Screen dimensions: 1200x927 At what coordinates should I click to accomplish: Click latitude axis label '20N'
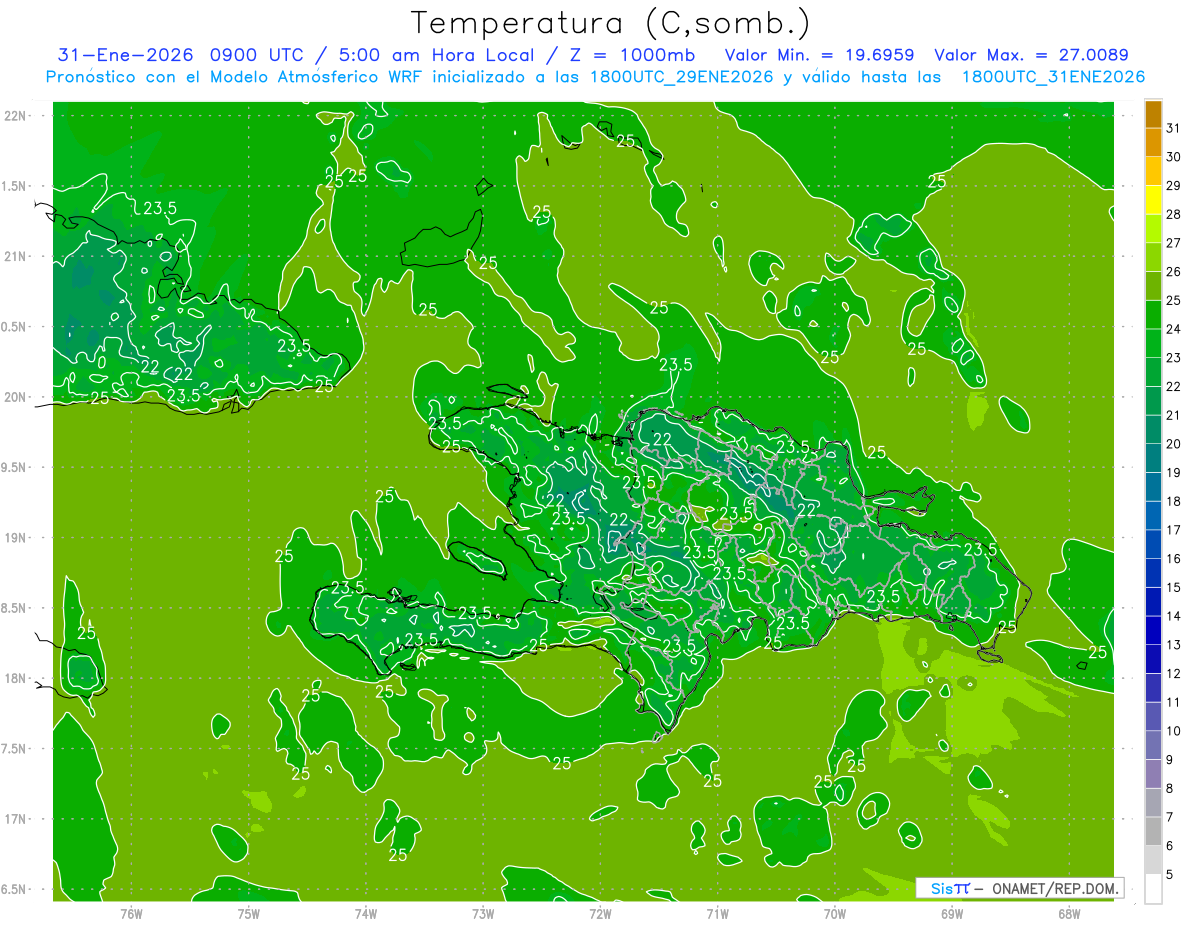coord(16,397)
